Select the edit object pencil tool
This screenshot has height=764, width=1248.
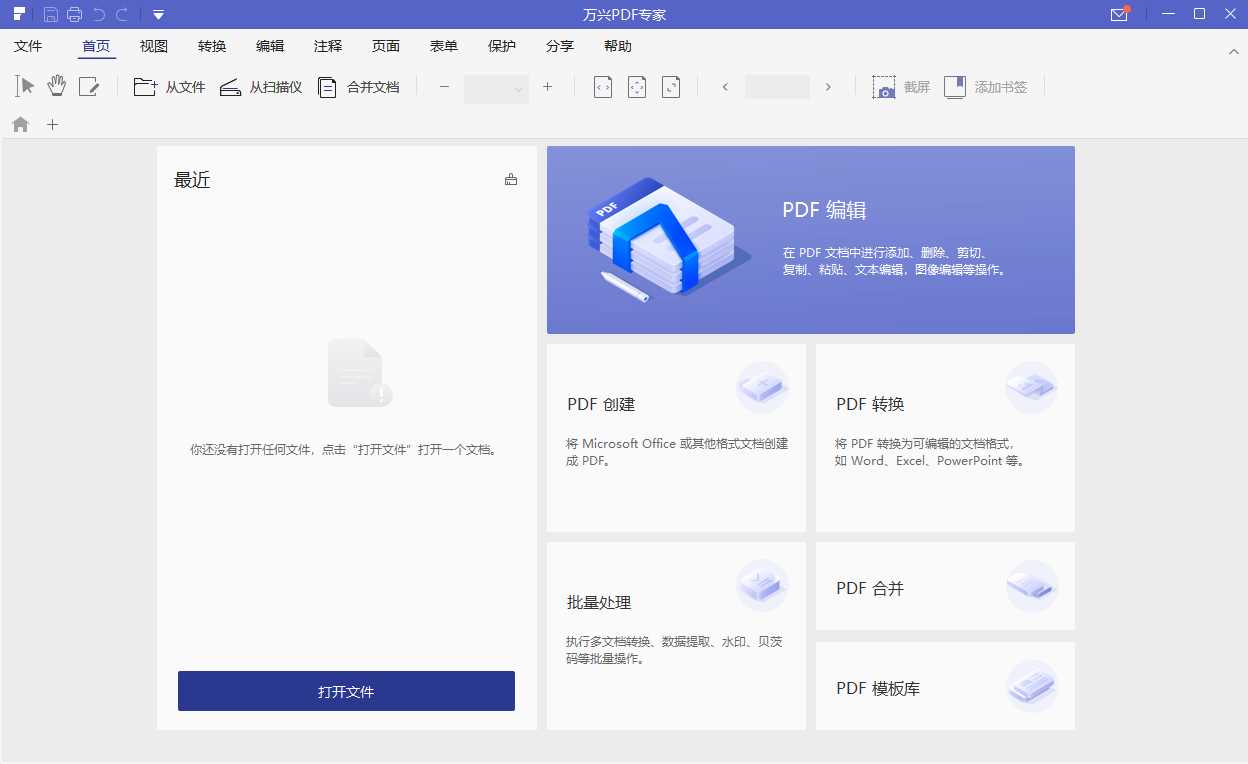coord(89,87)
